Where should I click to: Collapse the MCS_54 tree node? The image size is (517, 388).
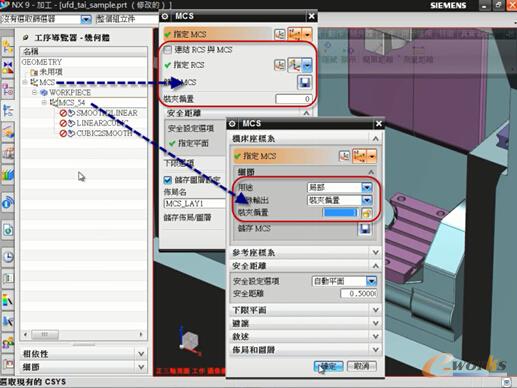tap(44, 102)
